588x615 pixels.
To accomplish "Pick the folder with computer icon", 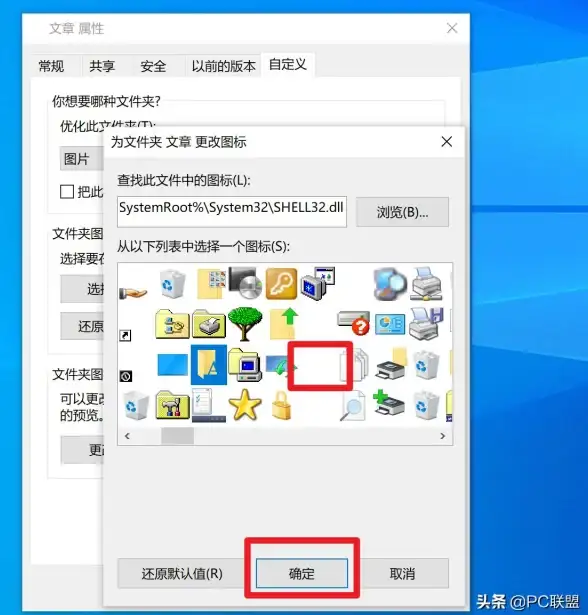I will 245,365.
